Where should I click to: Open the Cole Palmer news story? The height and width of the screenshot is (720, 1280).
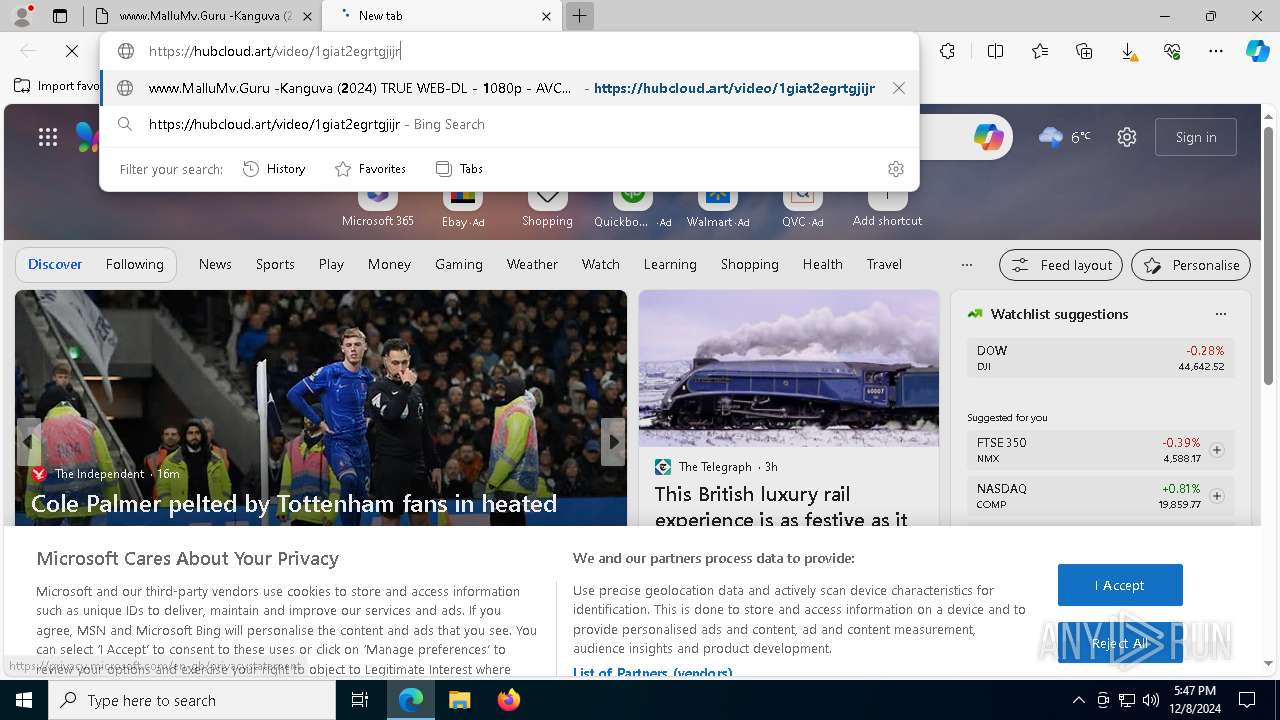coord(294,503)
